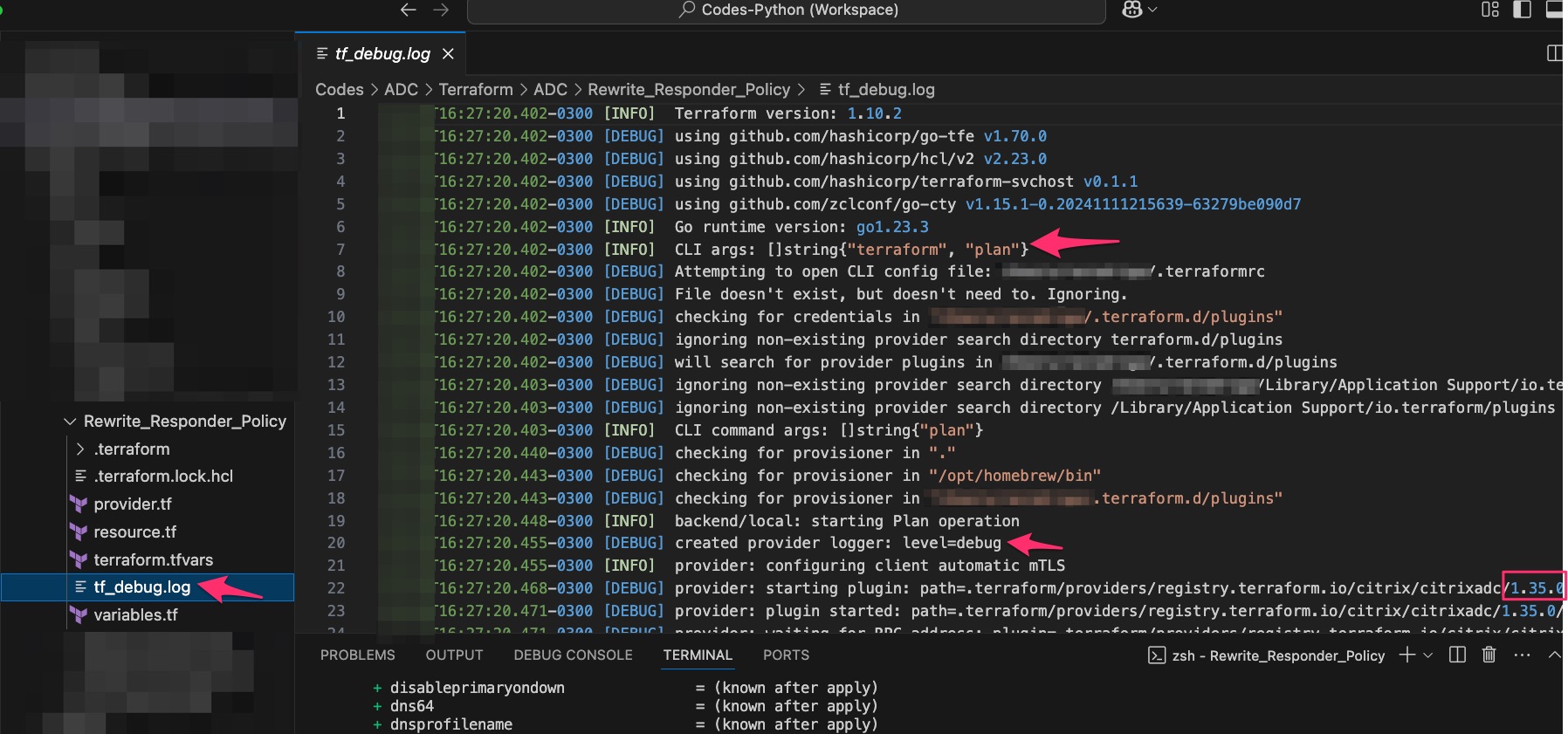Open resource.tf in explorer
1568x734 pixels.
point(135,532)
